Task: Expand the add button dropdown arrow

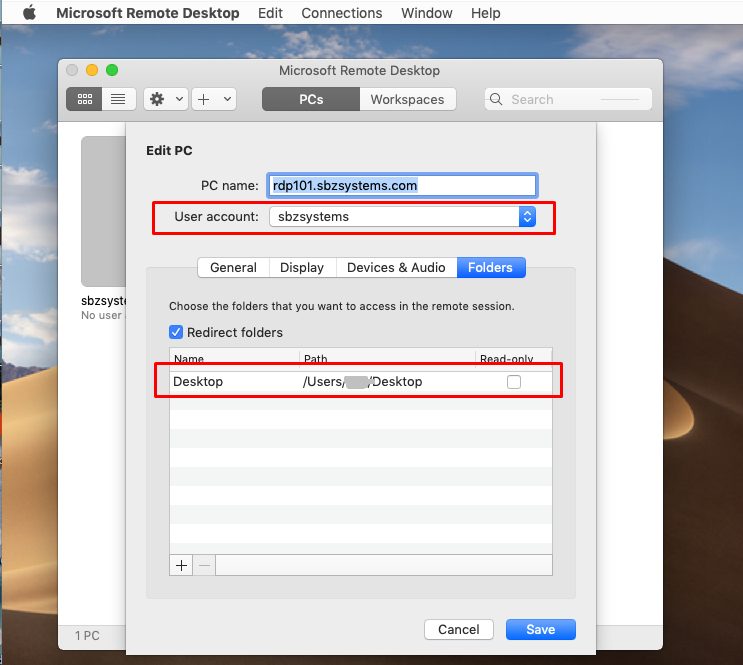Action: tap(227, 99)
